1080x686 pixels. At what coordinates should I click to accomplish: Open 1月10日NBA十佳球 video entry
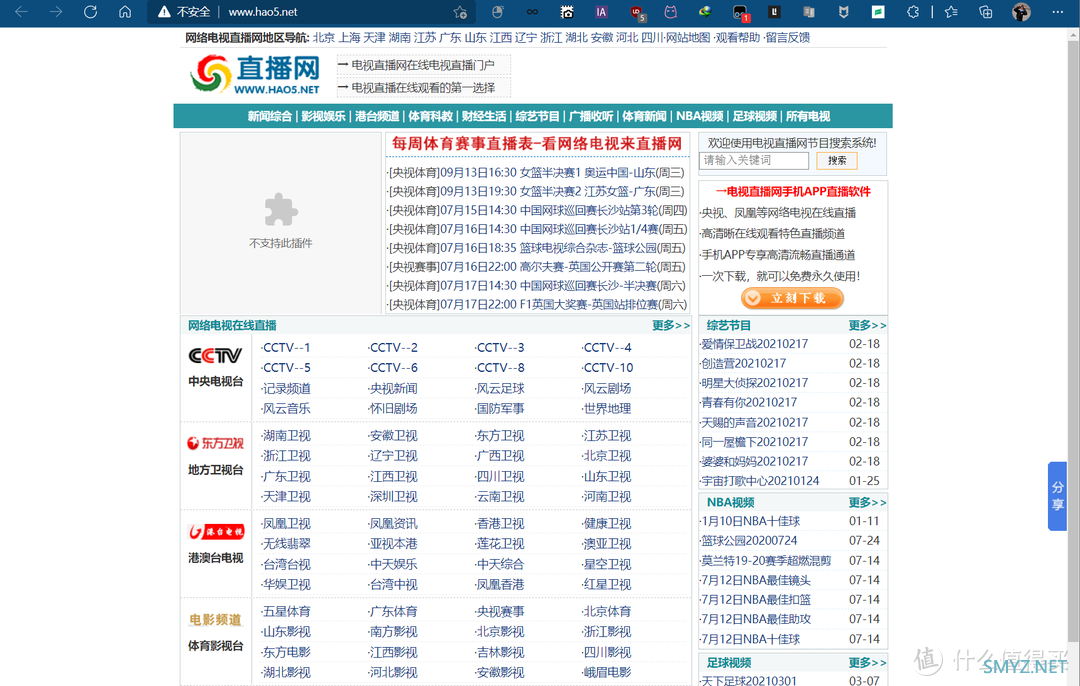coord(750,521)
